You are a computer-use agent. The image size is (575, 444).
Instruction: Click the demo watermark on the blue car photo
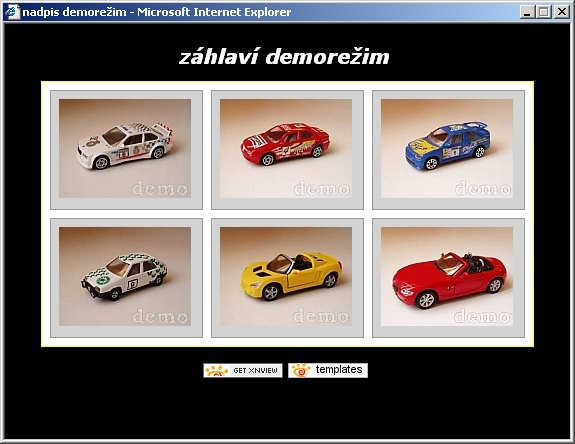[x=483, y=189]
